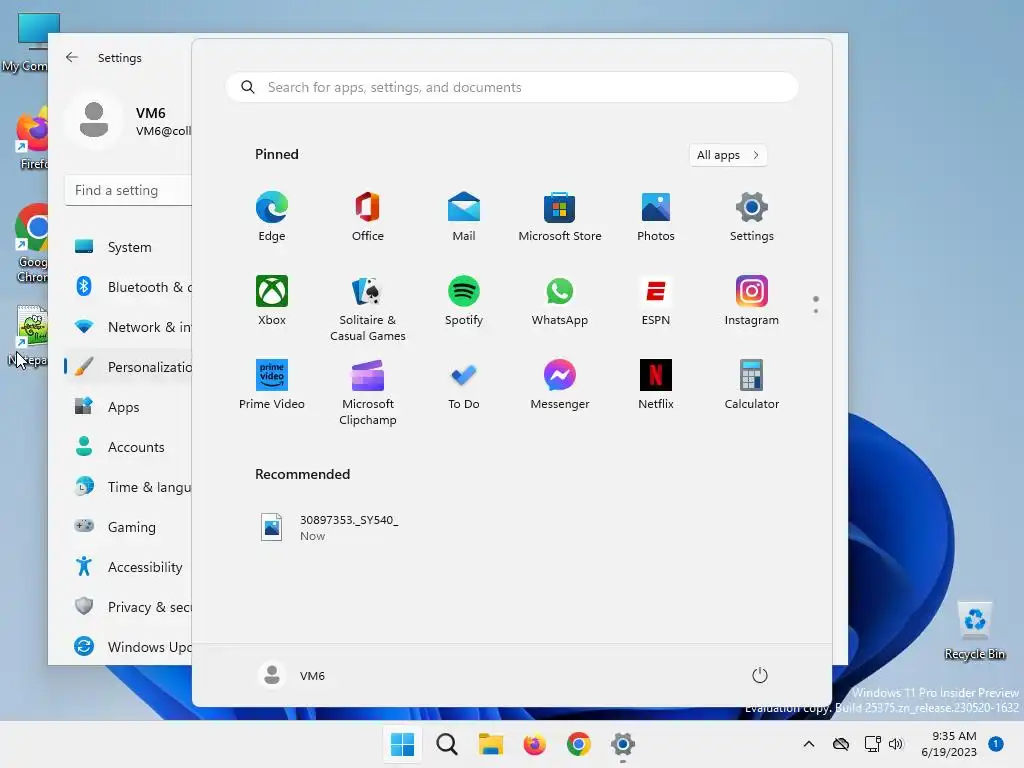Image resolution: width=1024 pixels, height=768 pixels.
Task: Select the Google Chrome desktop shortcut
Action: [x=31, y=243]
